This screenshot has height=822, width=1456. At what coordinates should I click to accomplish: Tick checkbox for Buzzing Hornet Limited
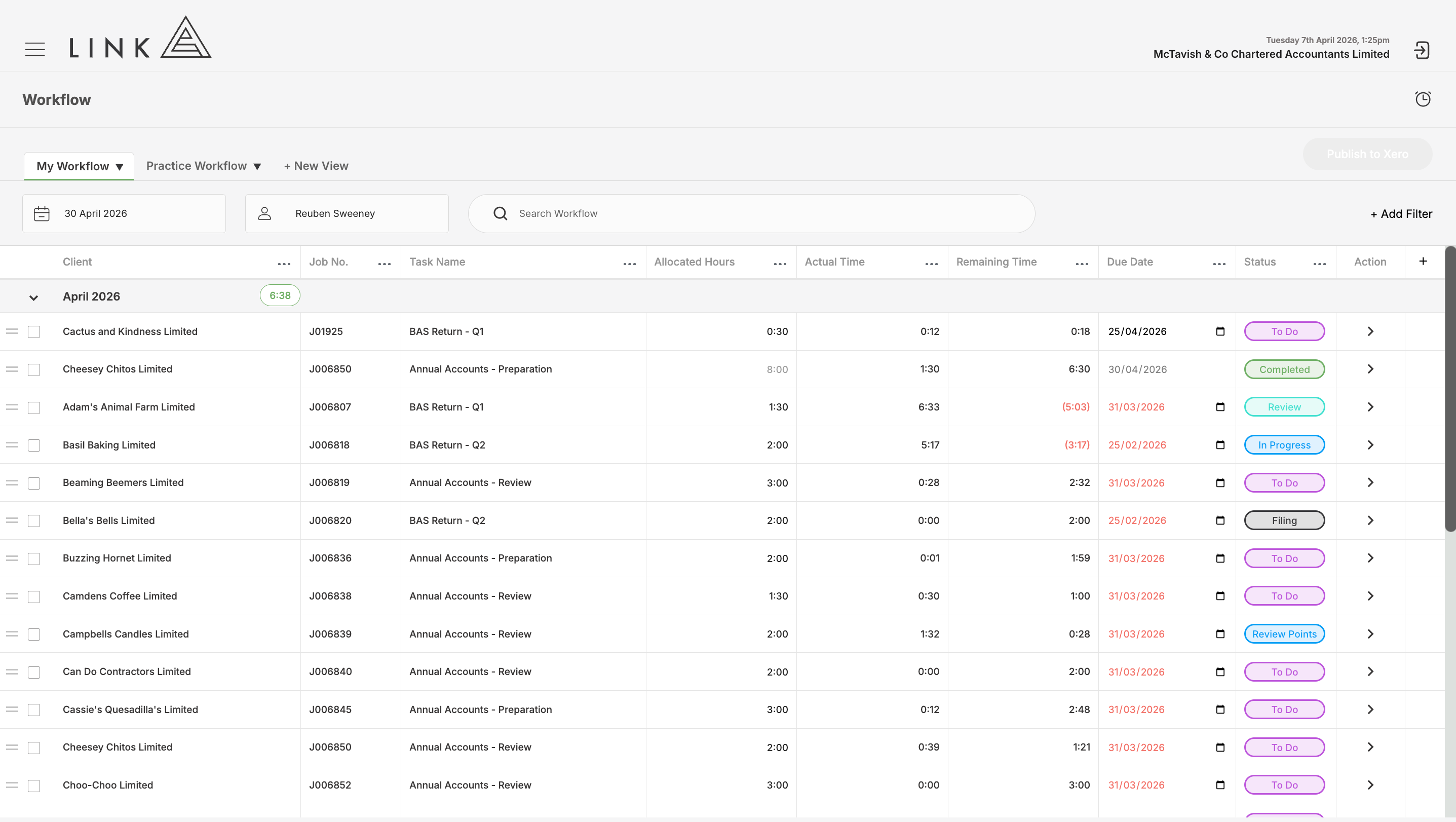[34, 558]
